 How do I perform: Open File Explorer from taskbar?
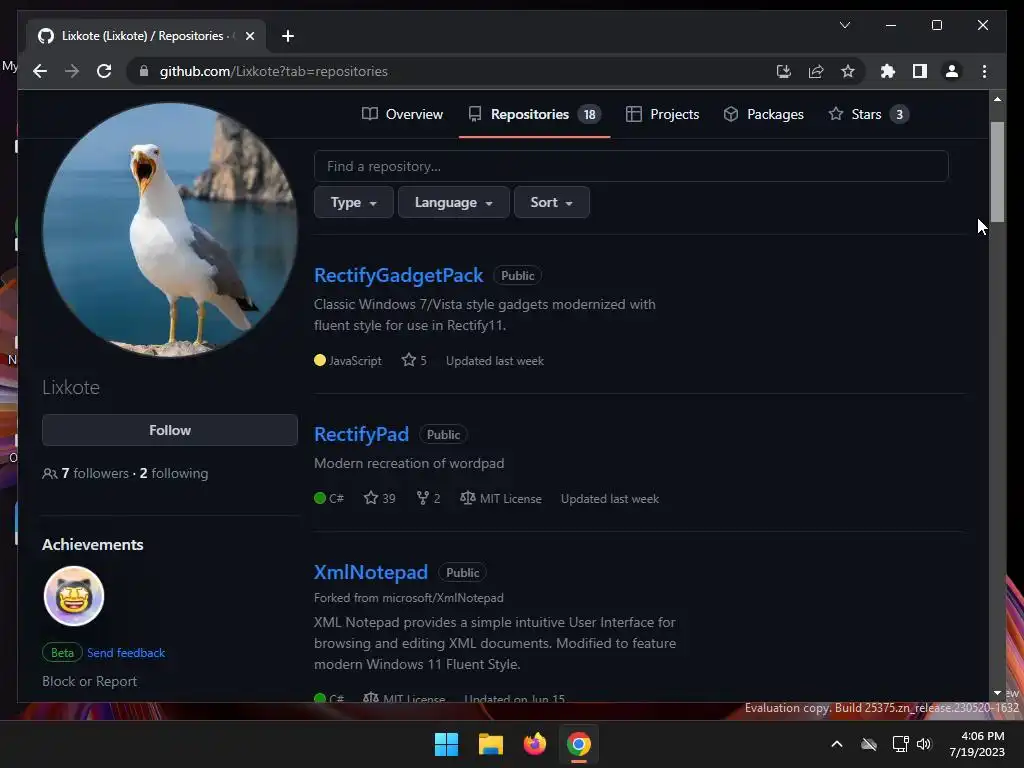pyautogui.click(x=490, y=744)
